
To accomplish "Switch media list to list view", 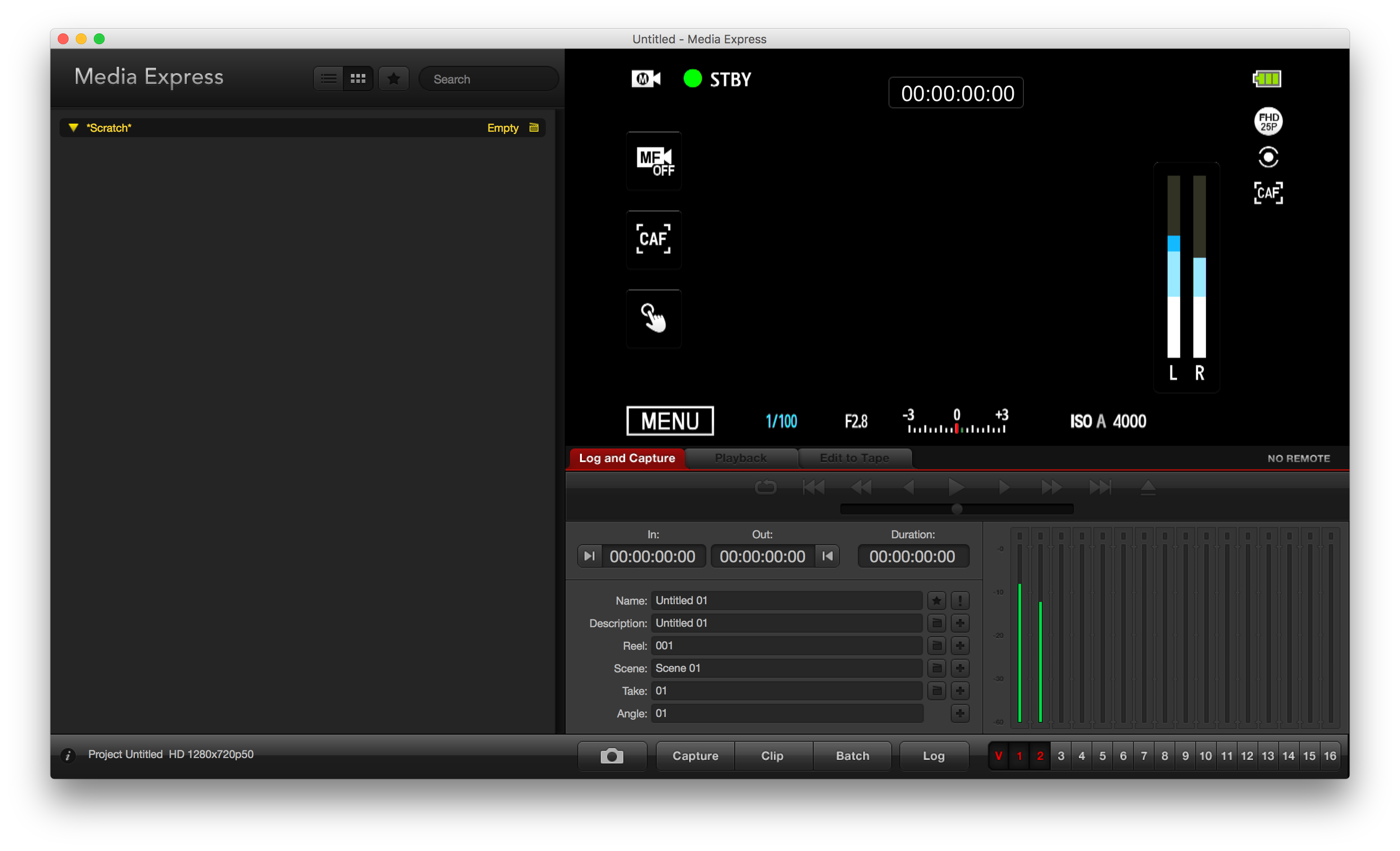I will (328, 79).
